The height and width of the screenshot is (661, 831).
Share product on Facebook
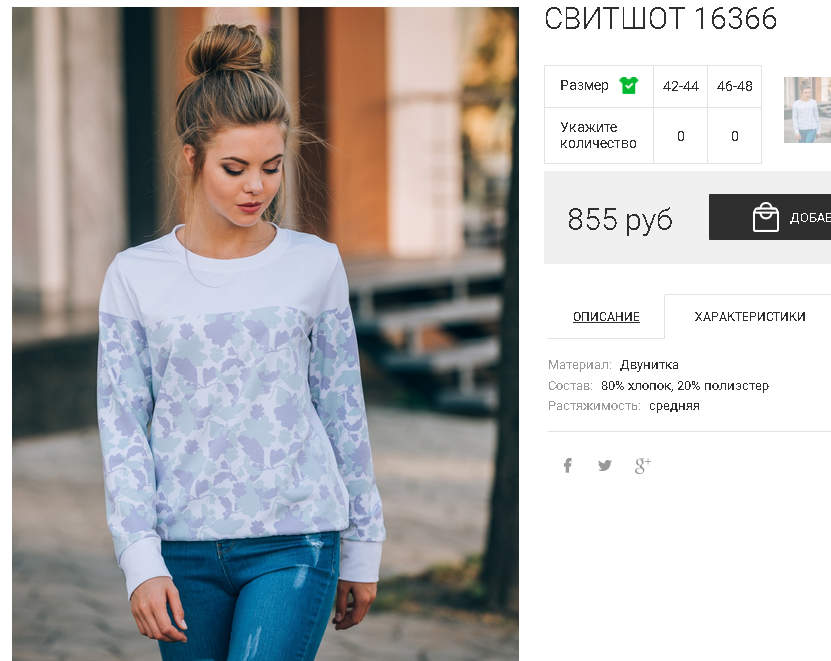point(568,465)
